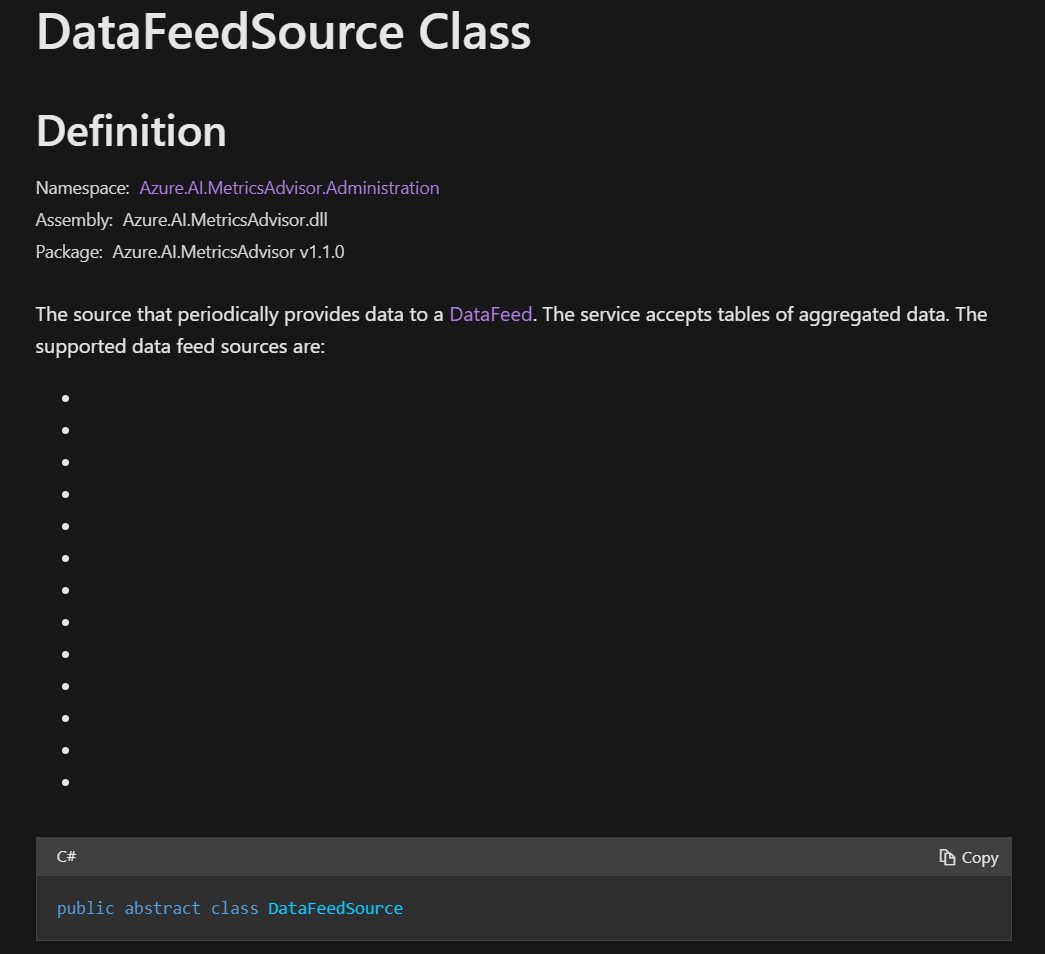Follow the DataFeed link in the description
The height and width of the screenshot is (954, 1045).
(x=491, y=314)
